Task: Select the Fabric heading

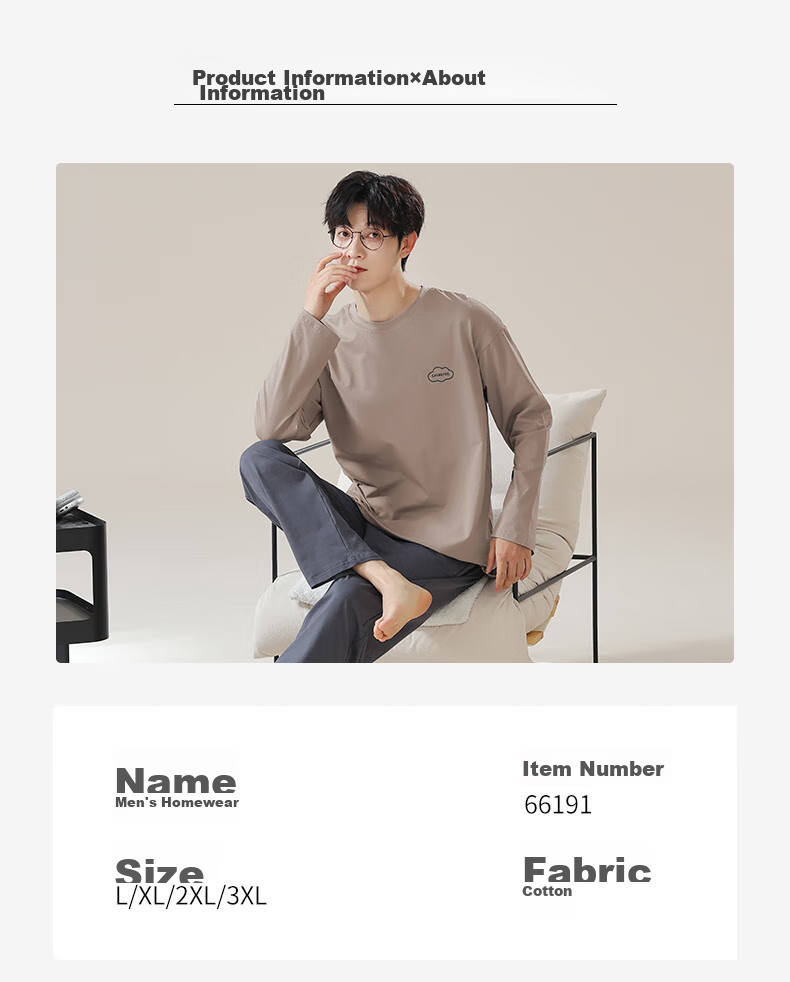Action: [x=587, y=870]
